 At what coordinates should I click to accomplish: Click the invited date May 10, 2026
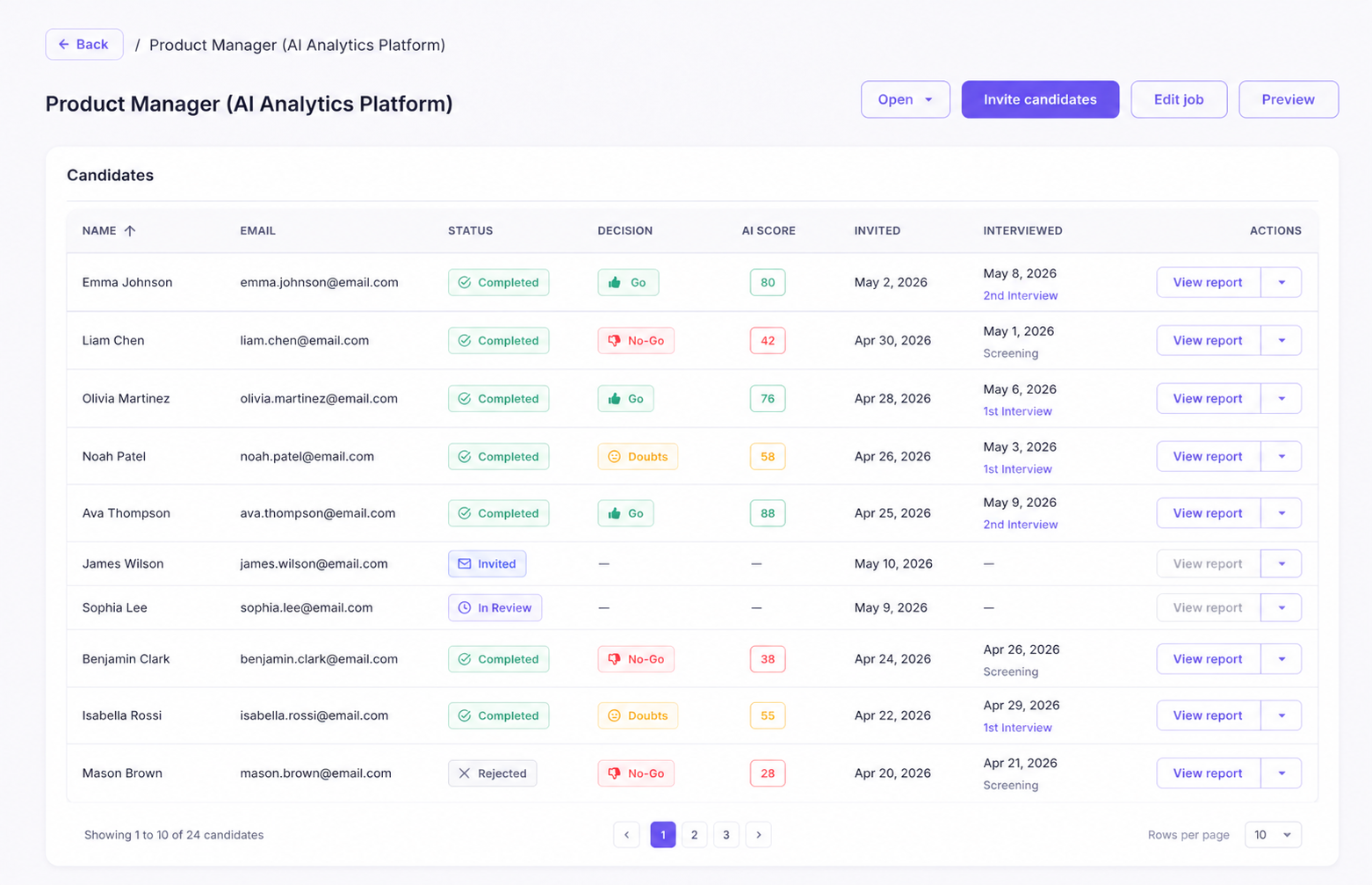[x=893, y=564]
